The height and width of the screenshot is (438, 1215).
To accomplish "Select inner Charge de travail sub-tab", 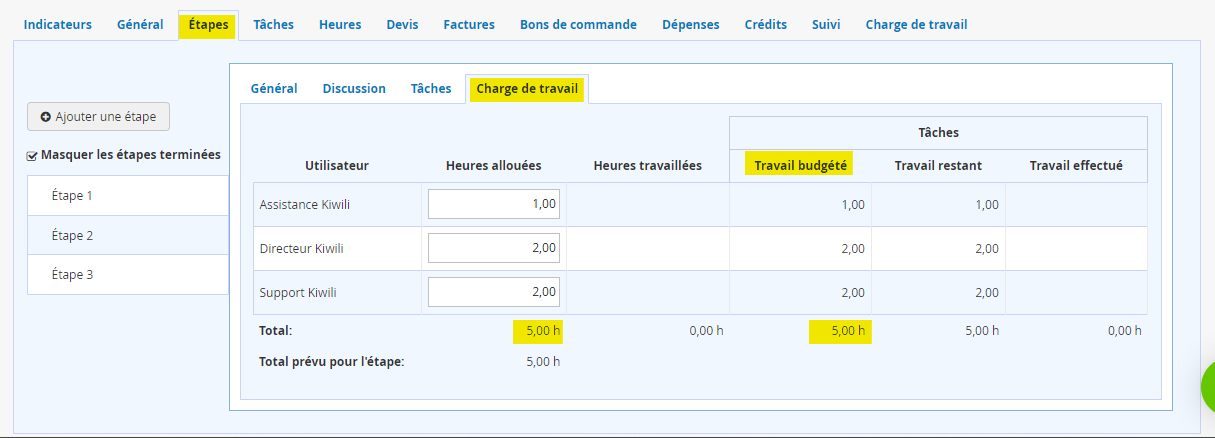I will tap(527, 88).
